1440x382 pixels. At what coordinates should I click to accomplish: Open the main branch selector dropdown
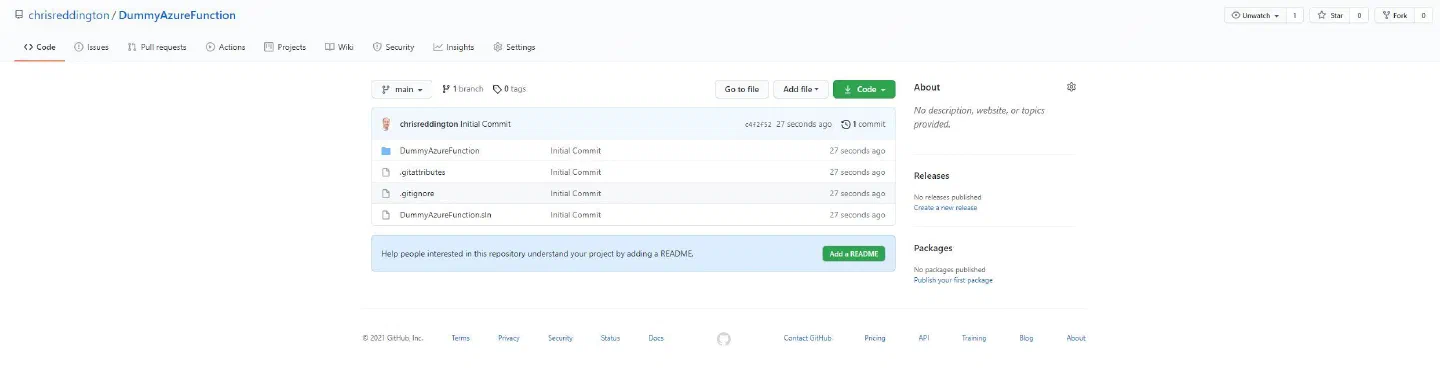tap(401, 89)
